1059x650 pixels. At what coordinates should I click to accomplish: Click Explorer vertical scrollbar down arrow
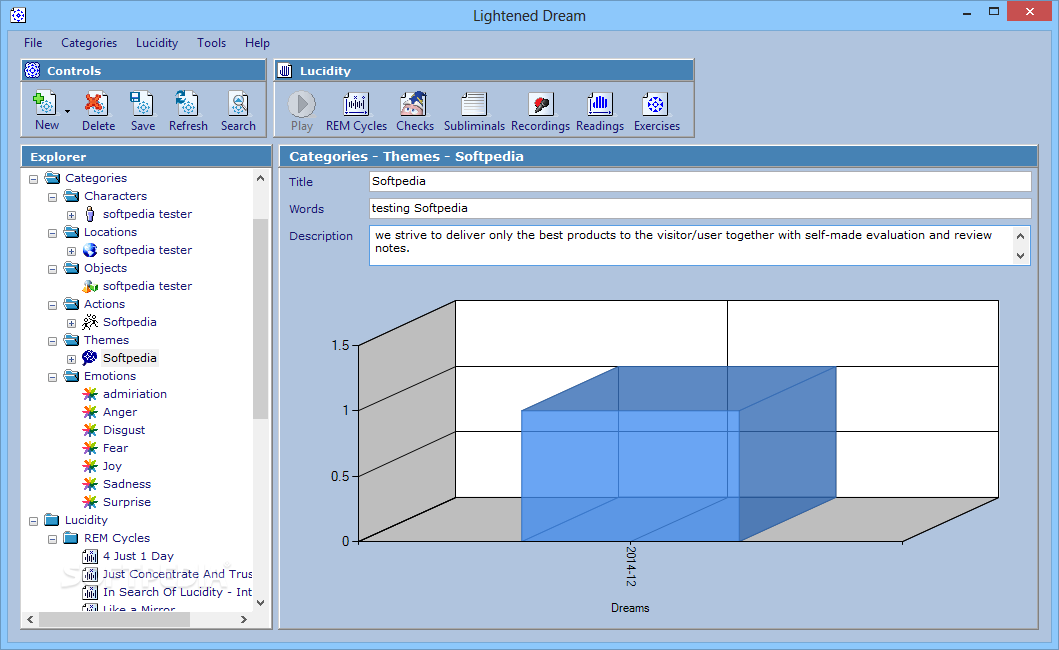coord(261,603)
